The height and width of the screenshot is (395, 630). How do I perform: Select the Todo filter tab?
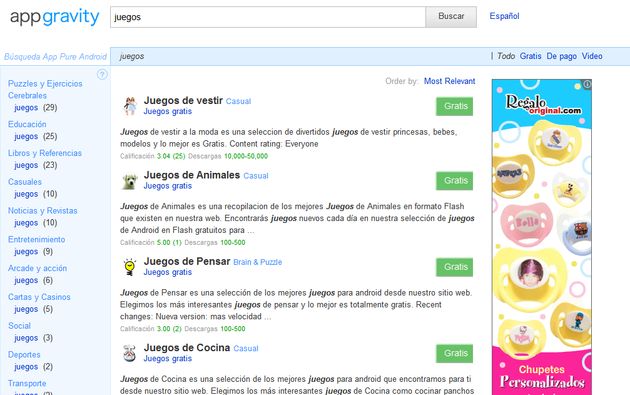click(505, 56)
